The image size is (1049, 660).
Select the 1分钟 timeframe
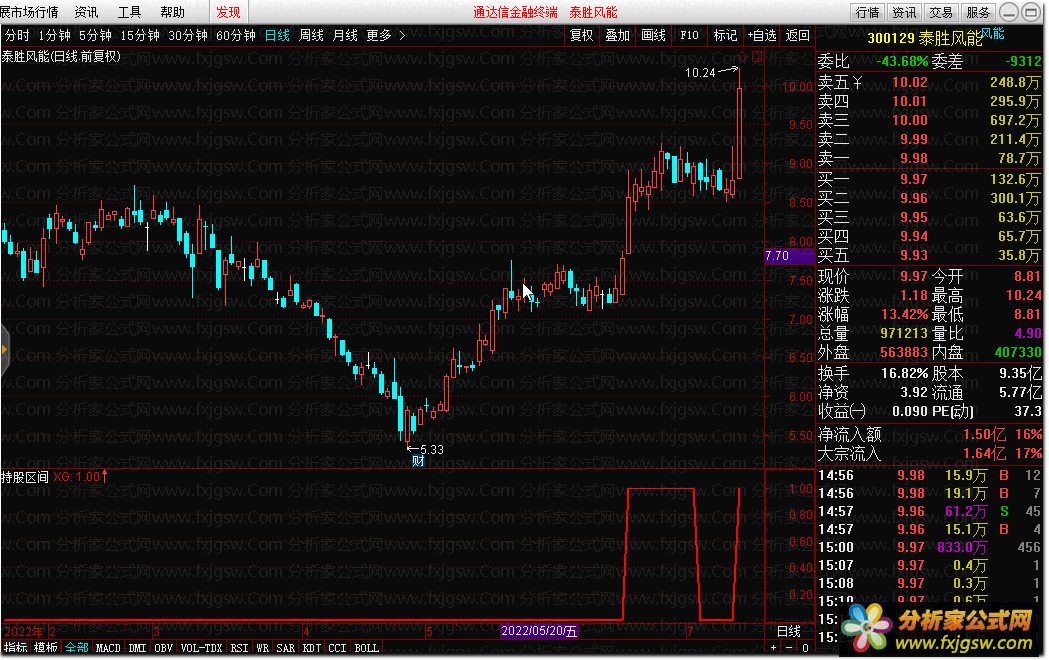click(x=54, y=35)
